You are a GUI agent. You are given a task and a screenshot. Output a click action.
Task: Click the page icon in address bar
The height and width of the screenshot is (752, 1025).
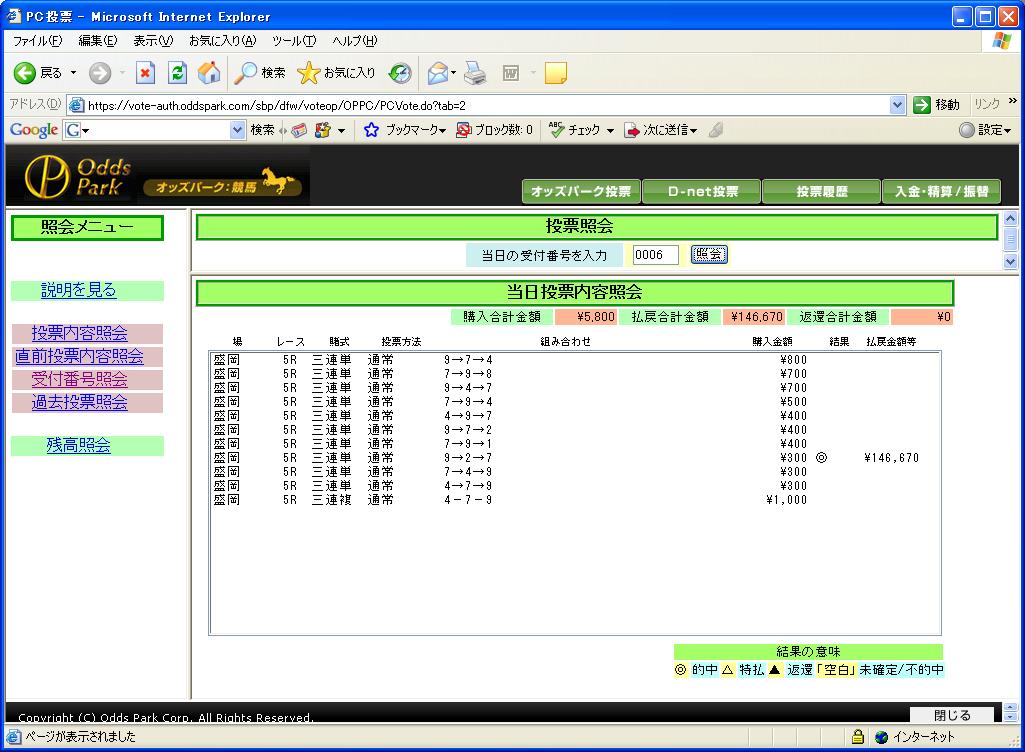pos(76,105)
